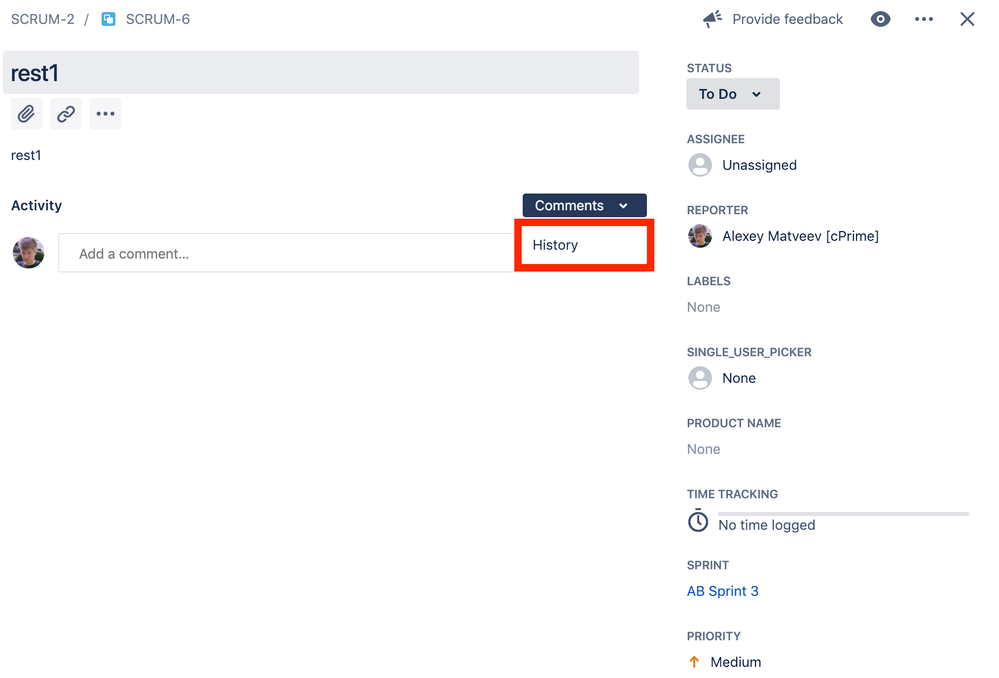Click the Add a comment field
The width and height of the screenshot is (999, 678).
[287, 253]
